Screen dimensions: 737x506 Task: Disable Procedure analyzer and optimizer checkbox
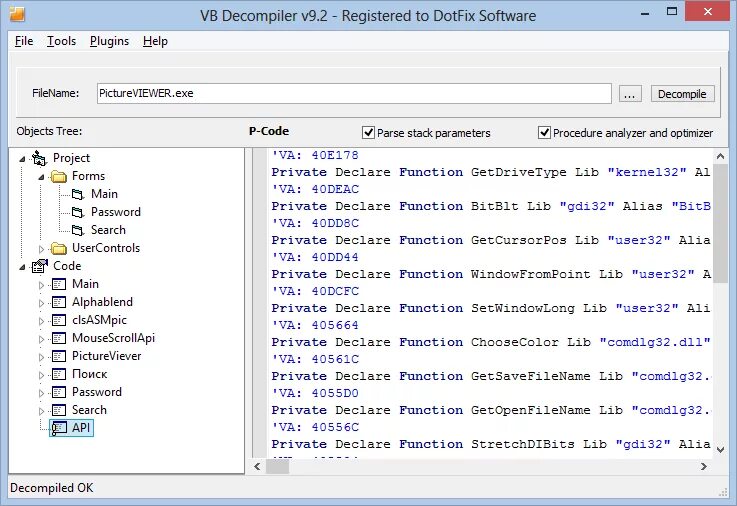pyautogui.click(x=544, y=132)
